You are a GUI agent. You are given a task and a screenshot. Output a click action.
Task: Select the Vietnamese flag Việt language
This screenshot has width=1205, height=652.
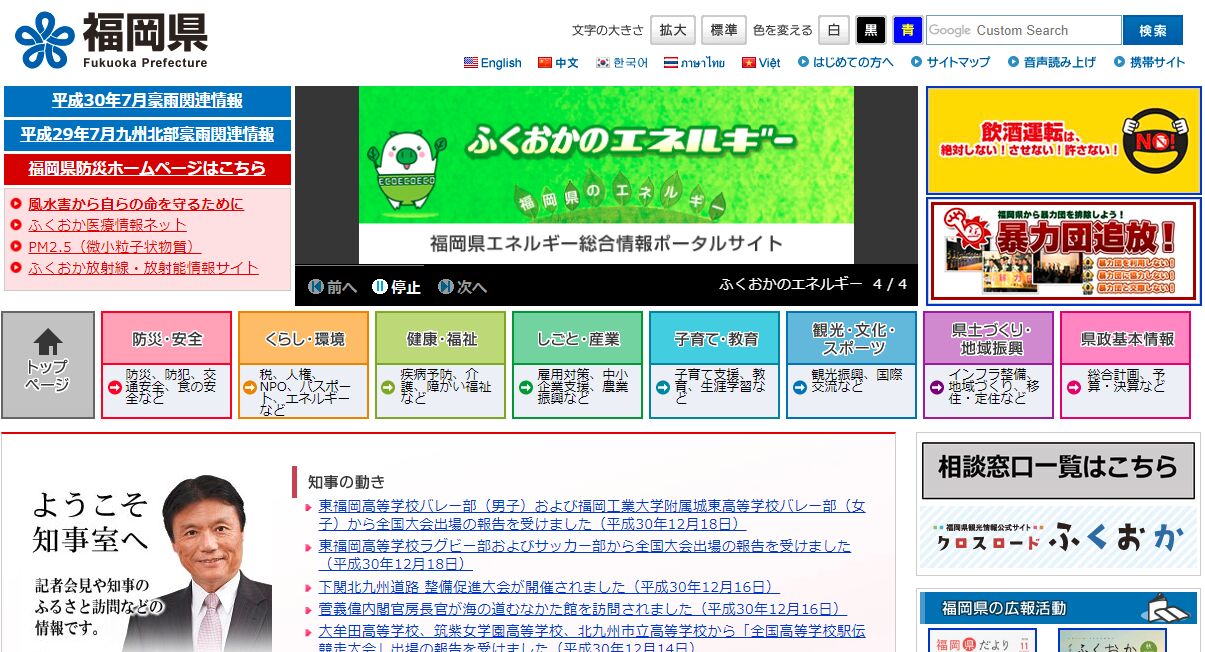(x=761, y=62)
